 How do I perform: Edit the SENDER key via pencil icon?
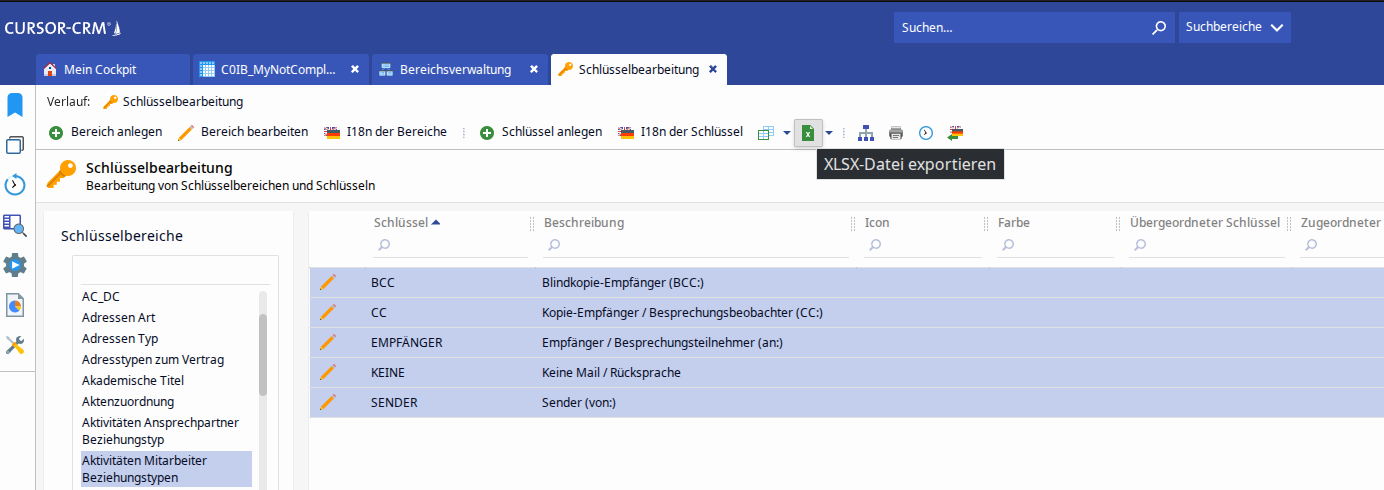pos(327,402)
